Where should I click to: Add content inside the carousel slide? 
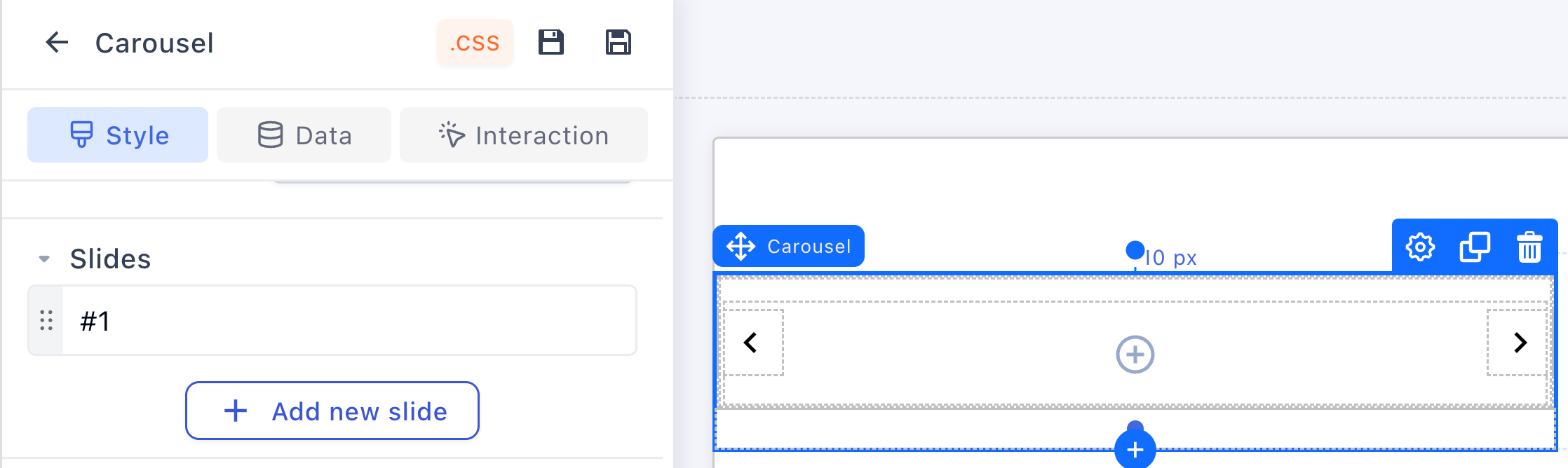tap(1135, 355)
